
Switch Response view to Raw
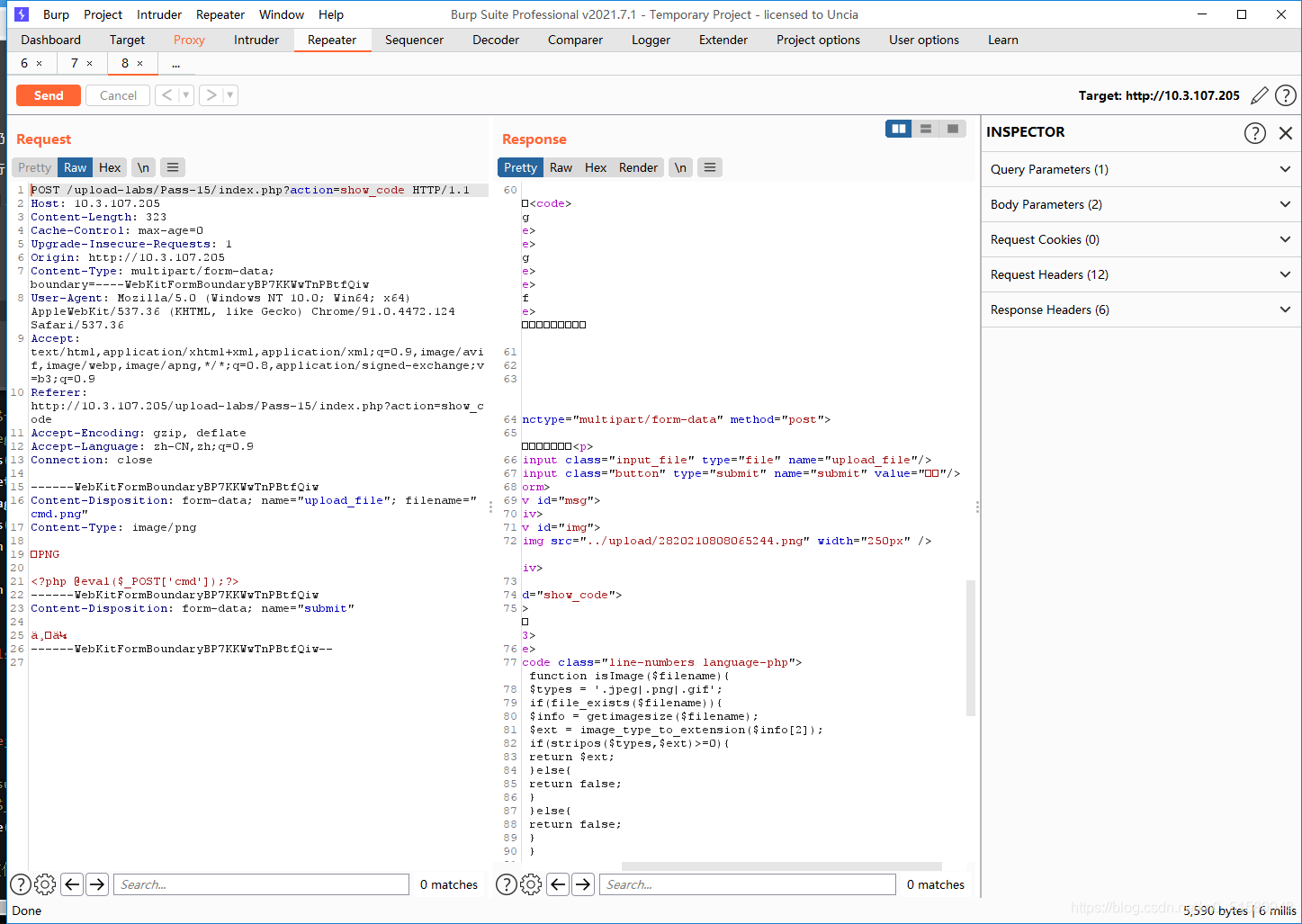[561, 167]
